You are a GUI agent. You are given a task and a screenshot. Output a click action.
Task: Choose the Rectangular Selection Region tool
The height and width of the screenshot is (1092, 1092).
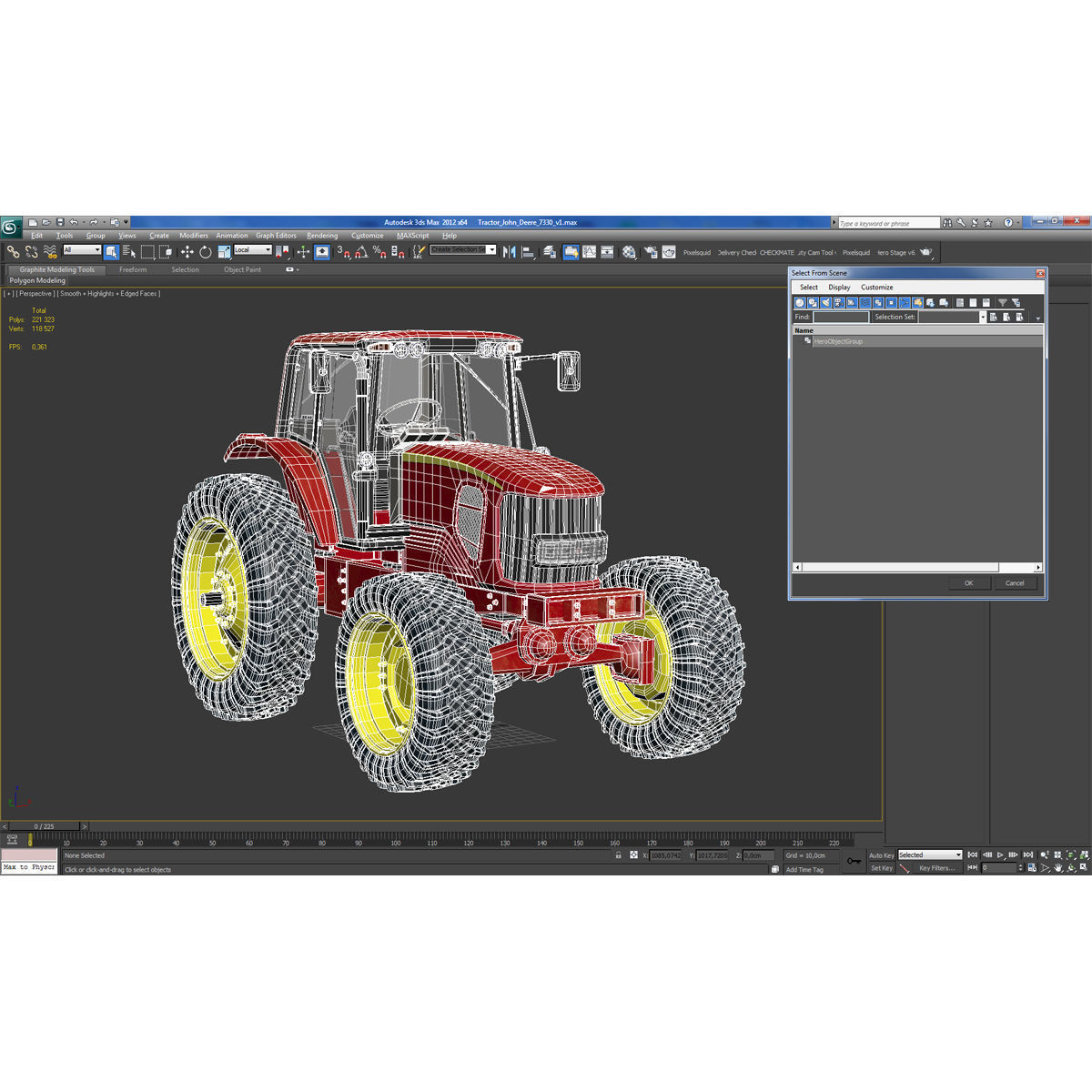click(147, 252)
